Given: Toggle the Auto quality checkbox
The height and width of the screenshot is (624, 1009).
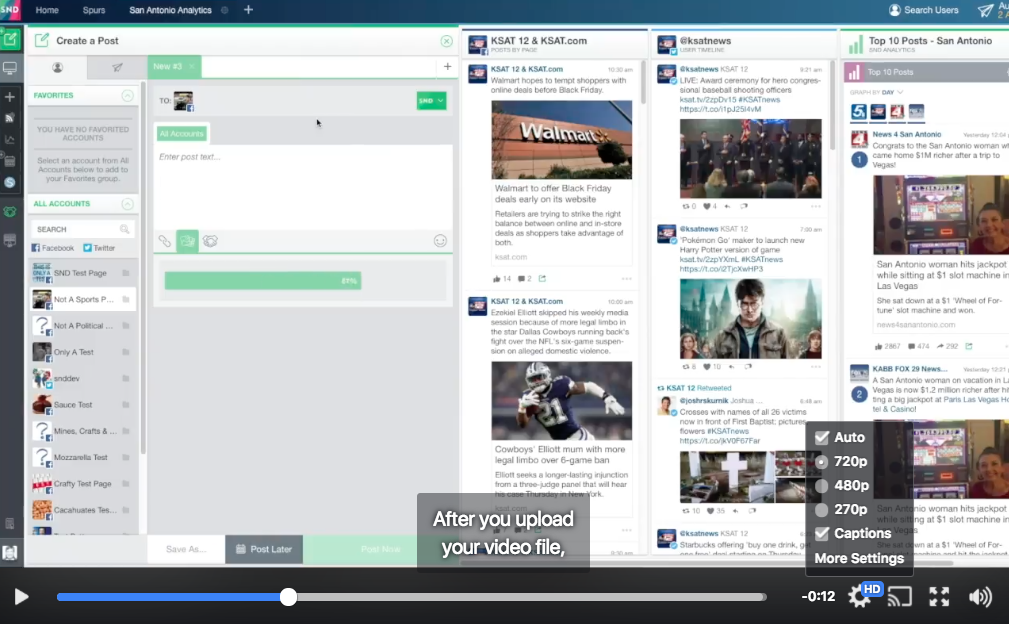Looking at the screenshot, I should click(822, 437).
